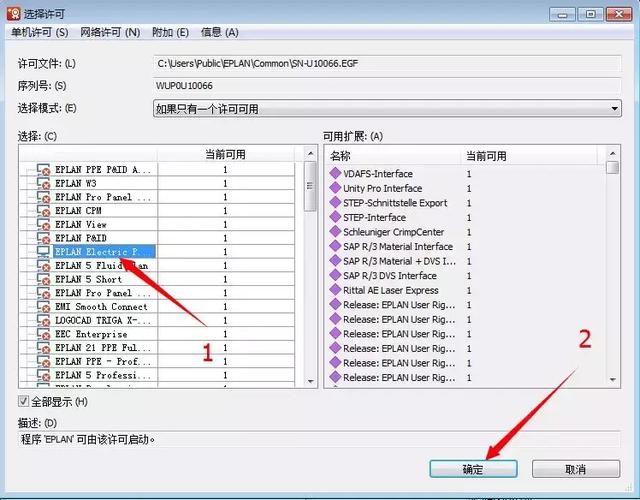
Task: Click the EPLAN app icon in title bar
Action: [x=13, y=13]
